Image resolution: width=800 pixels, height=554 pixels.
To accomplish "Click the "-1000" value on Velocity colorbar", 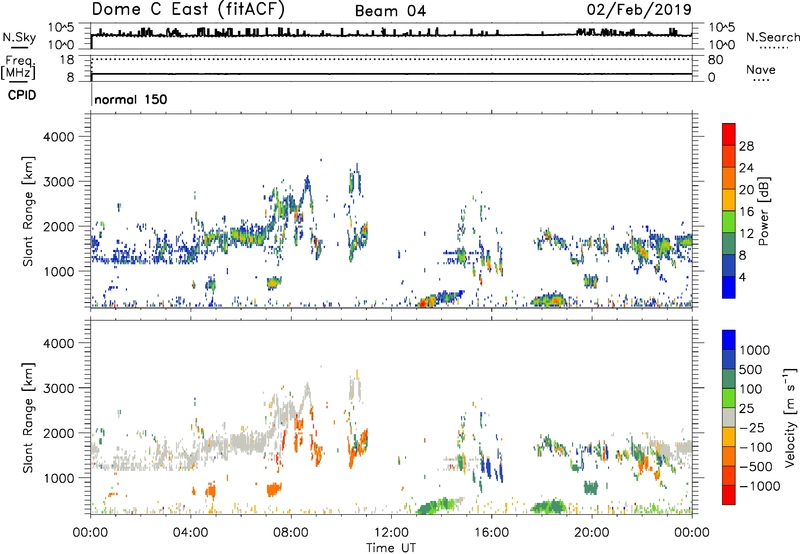I will (759, 486).
